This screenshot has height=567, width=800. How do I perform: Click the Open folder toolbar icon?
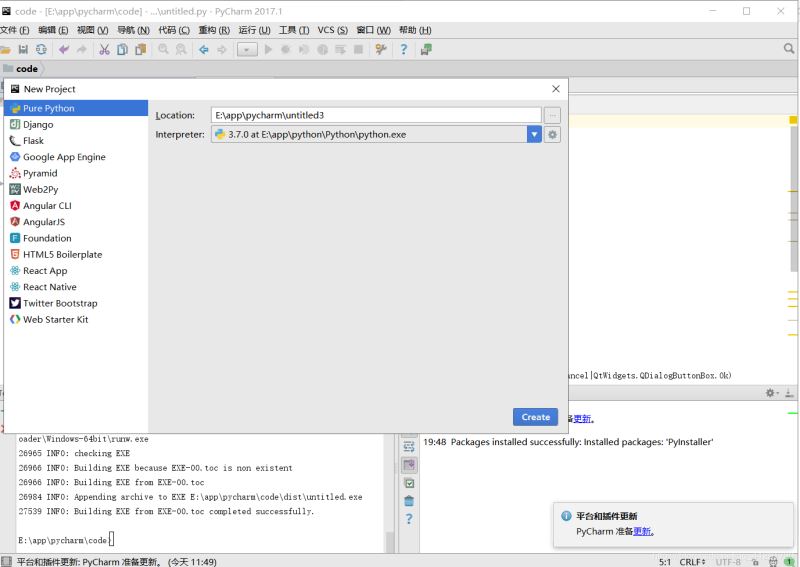[x=5, y=50]
